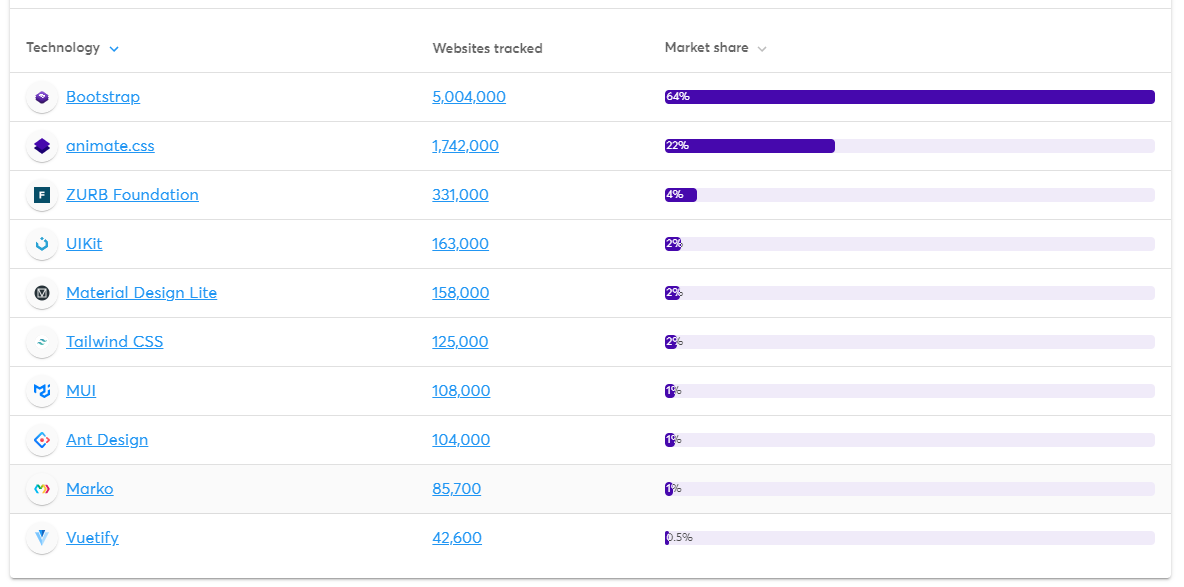This screenshot has width=1184, height=587.
Task: View the 104,000 websites tracked link
Action: (461, 440)
